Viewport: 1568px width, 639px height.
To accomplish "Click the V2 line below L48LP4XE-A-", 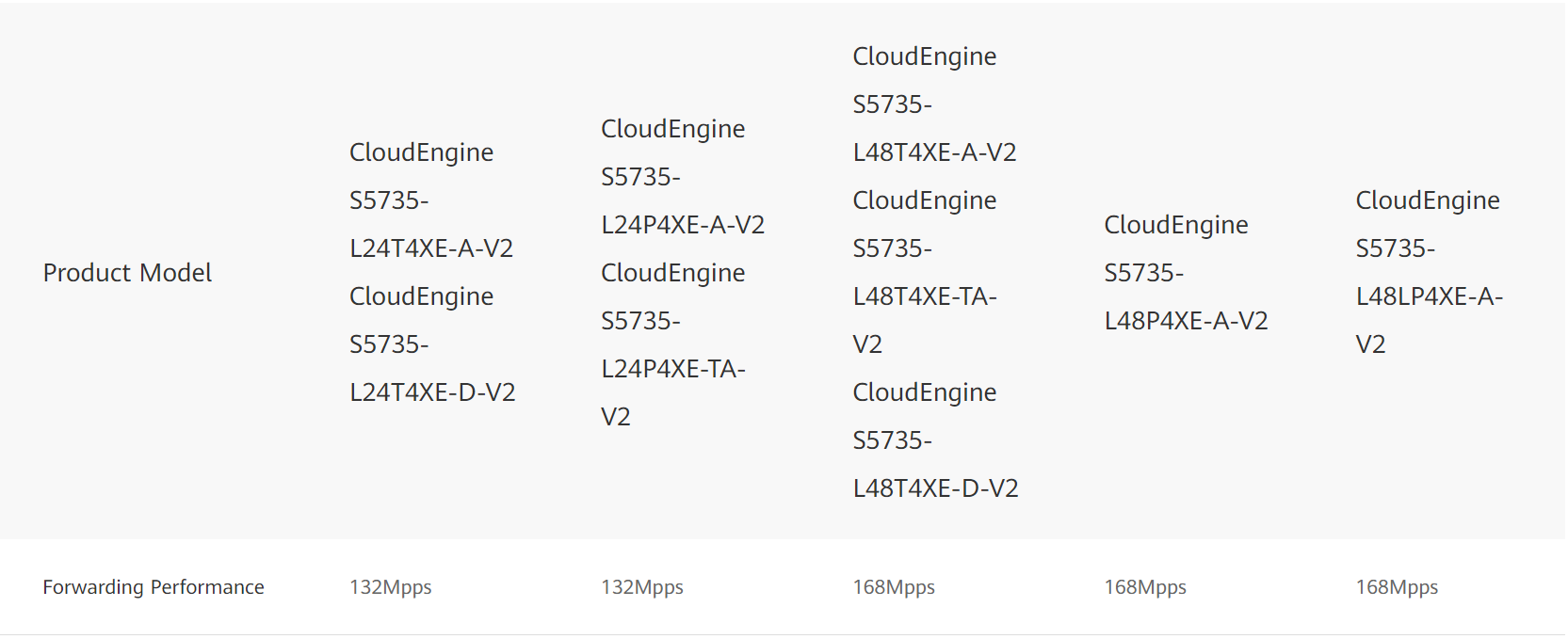I will click(x=1370, y=344).
